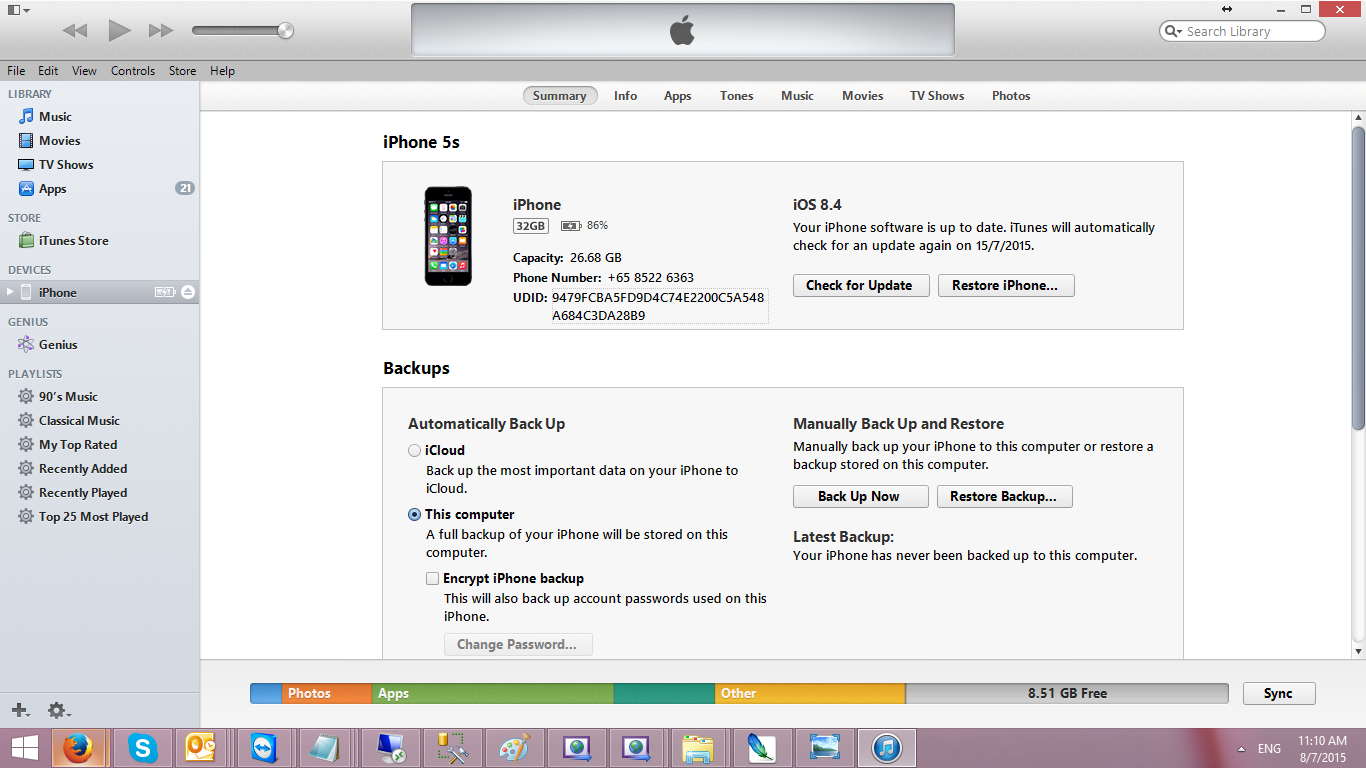Click the vertical scrollbar thumb

[x=1358, y=278]
